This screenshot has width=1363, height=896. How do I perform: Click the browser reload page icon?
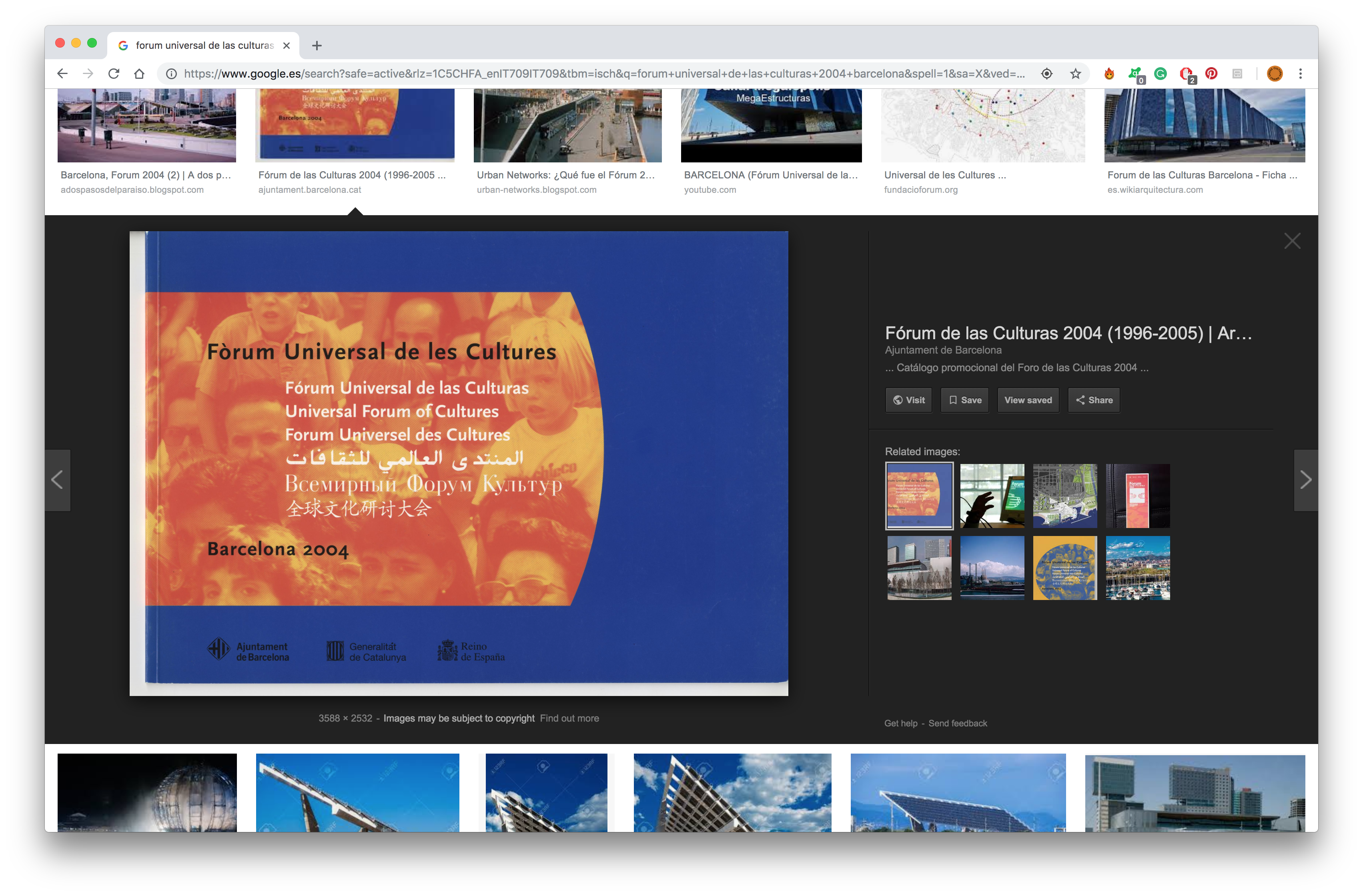point(113,74)
